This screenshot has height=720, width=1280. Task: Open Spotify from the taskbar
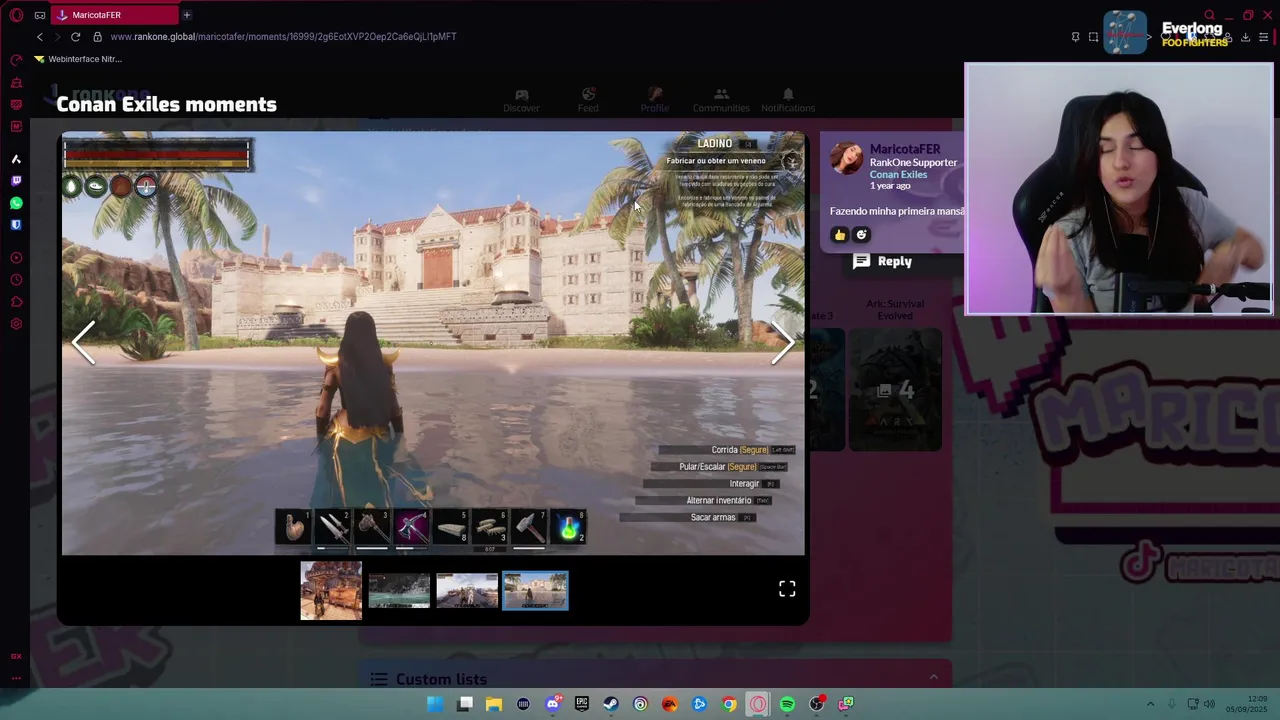click(x=787, y=704)
